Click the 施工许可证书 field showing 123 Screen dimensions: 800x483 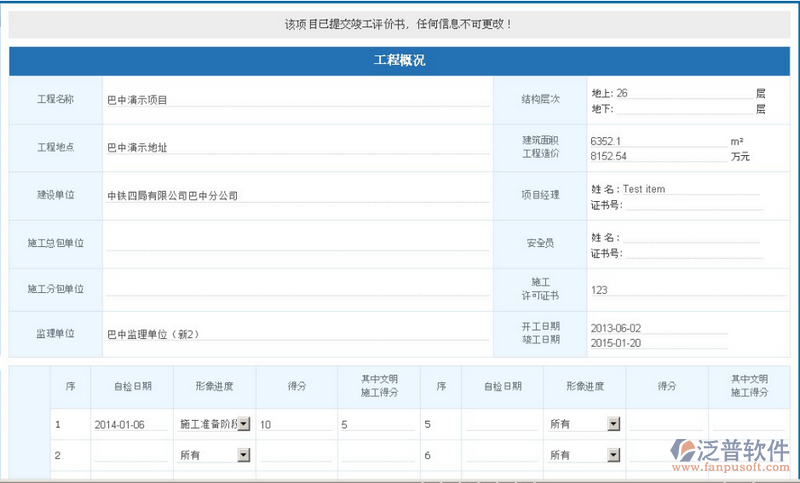675,290
